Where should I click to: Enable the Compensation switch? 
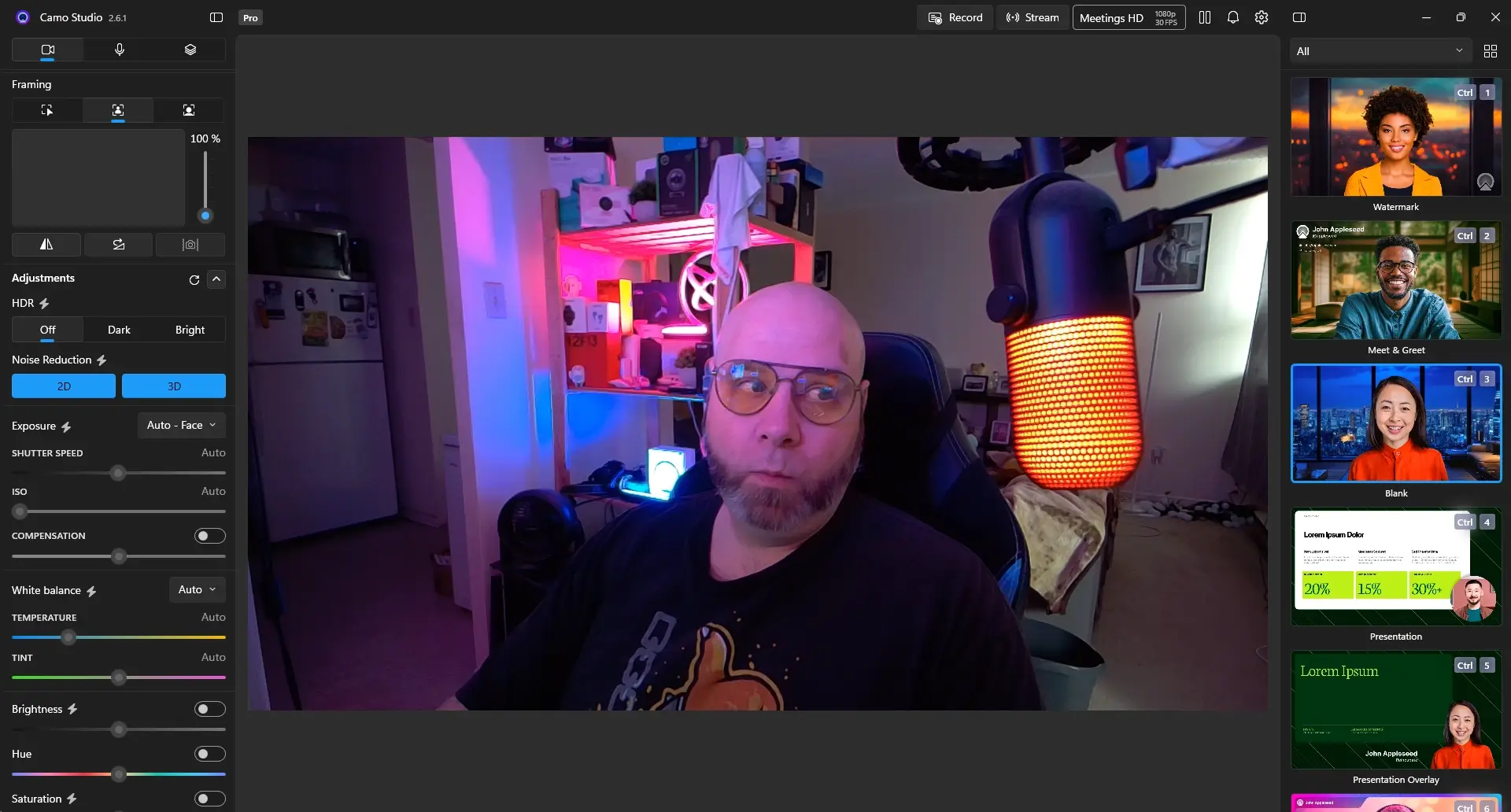210,536
